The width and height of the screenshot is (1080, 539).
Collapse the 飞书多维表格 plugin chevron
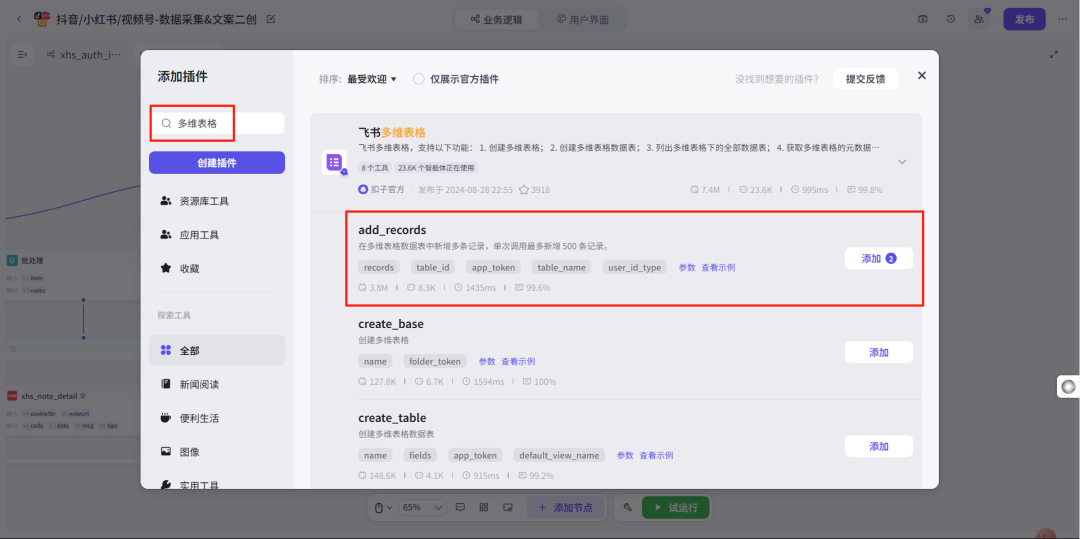click(902, 162)
